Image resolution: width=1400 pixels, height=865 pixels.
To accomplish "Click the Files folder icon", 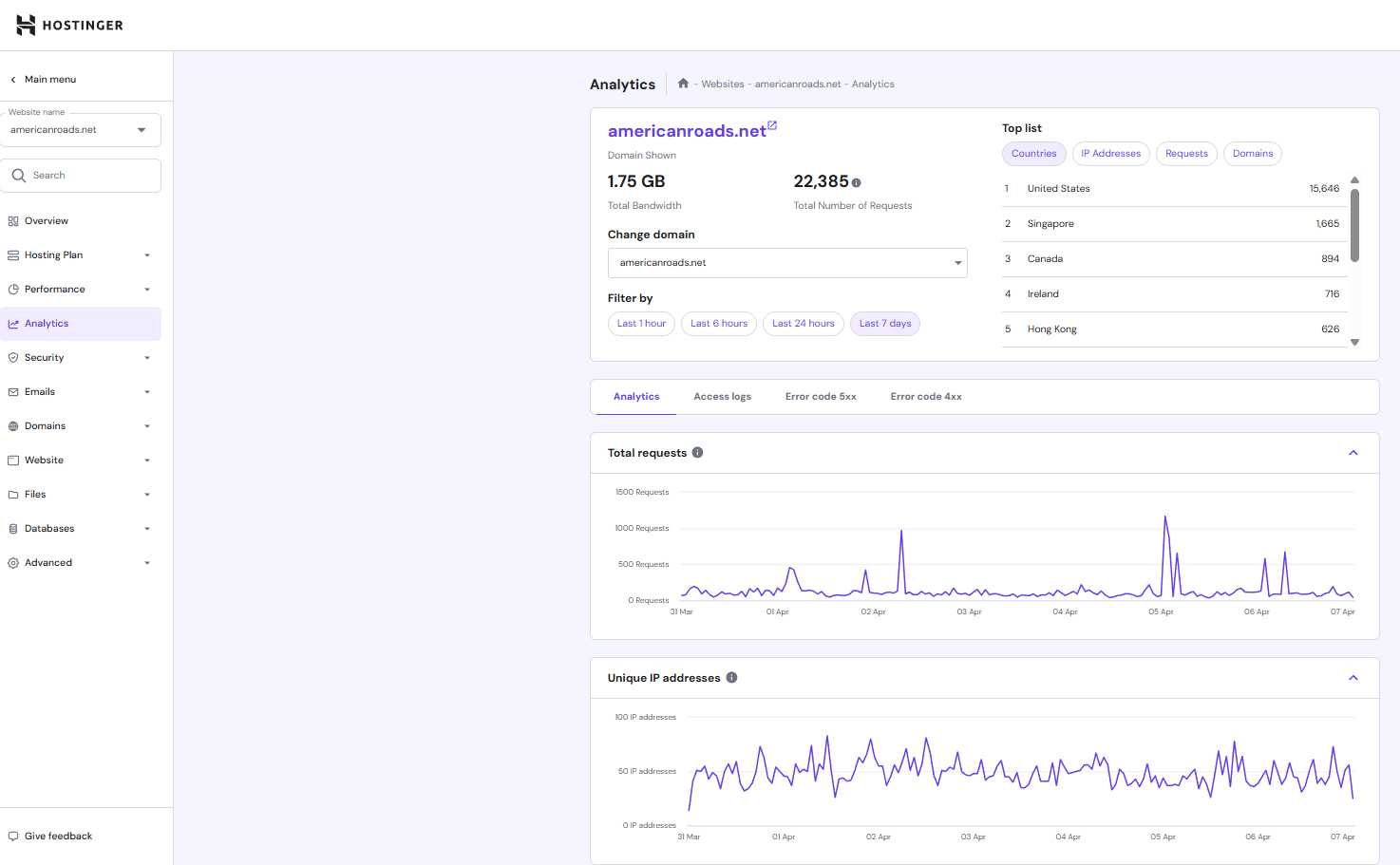I will coord(13,495).
